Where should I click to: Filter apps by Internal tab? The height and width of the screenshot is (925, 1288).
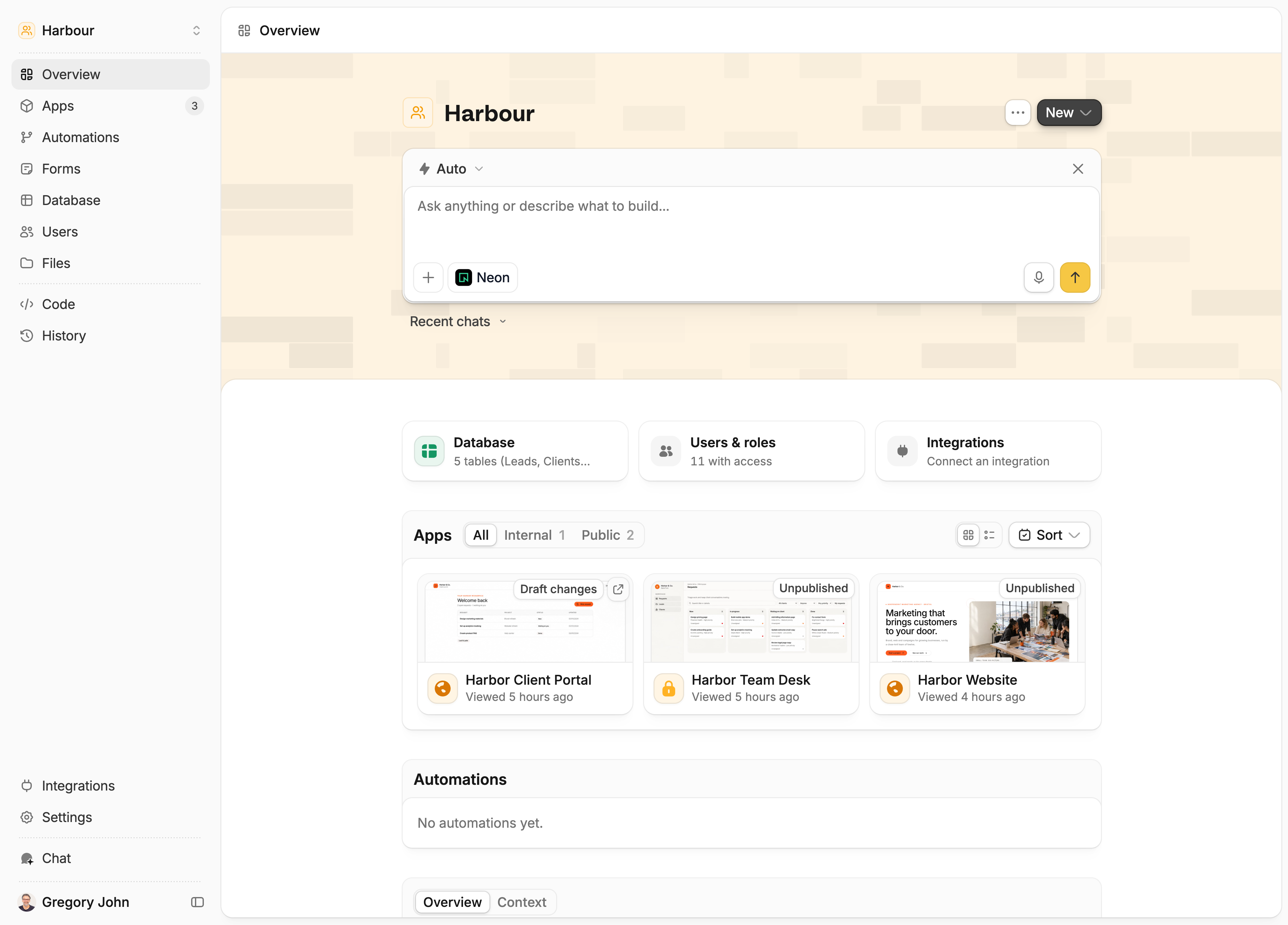coord(534,535)
